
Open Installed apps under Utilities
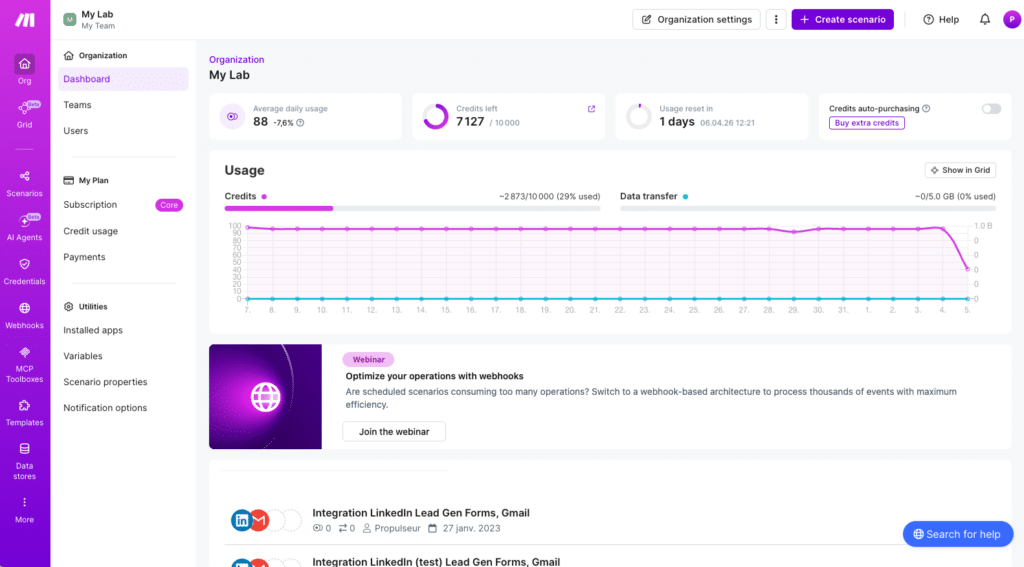click(x=93, y=331)
